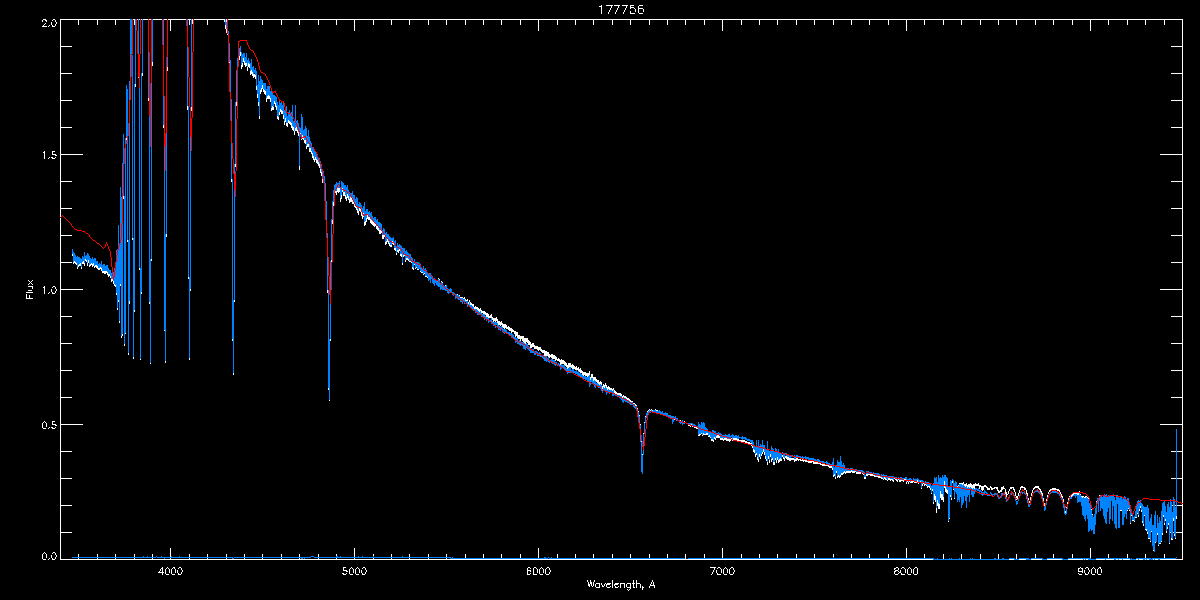Viewport: 1200px width, 600px height.
Task: Click the y-axis tick label 0.5
Action: click(x=48, y=424)
